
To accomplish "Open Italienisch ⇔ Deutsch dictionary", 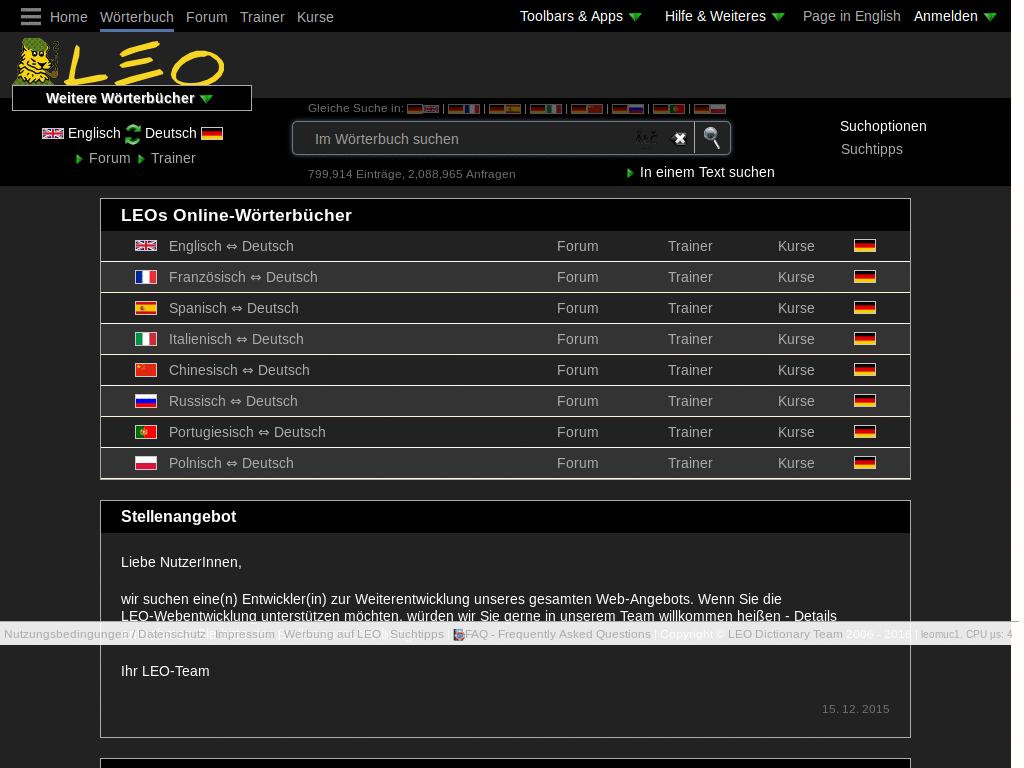I will (236, 339).
